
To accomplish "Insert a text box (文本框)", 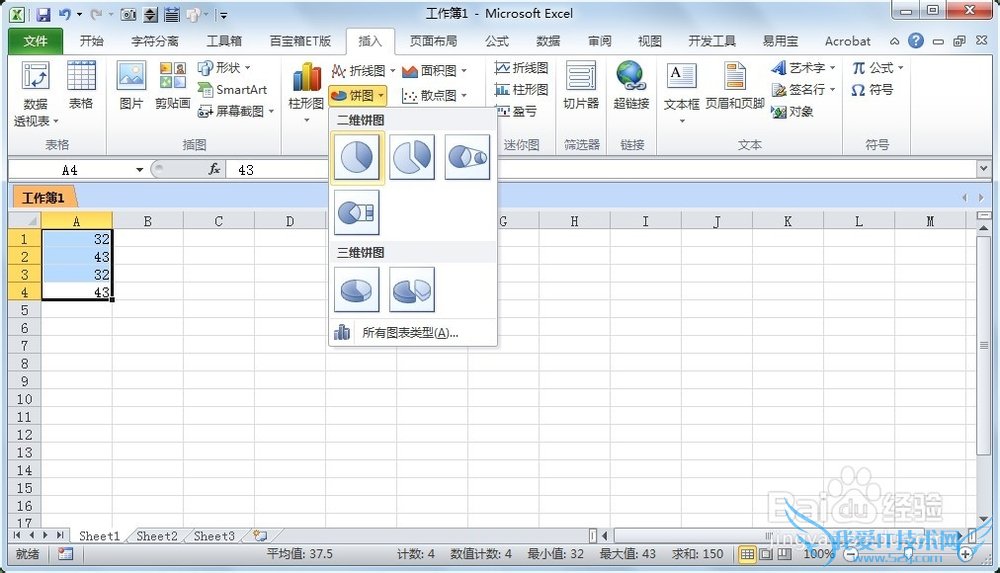I will pyautogui.click(x=681, y=92).
